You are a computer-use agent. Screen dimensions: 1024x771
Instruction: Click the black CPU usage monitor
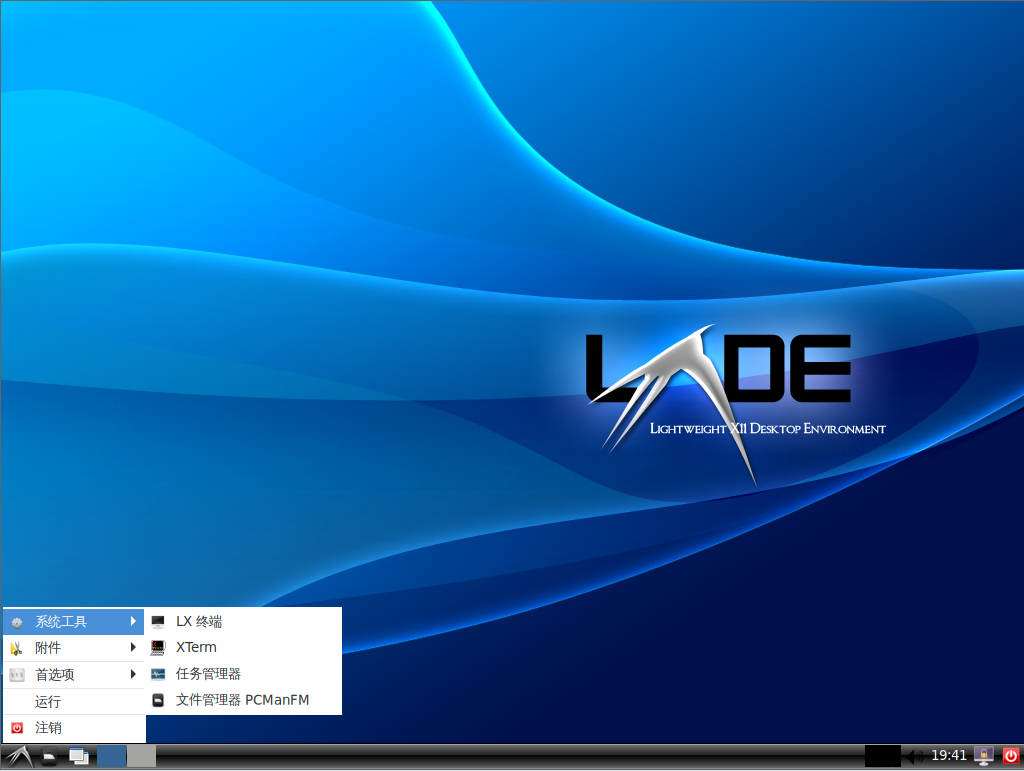[882, 756]
